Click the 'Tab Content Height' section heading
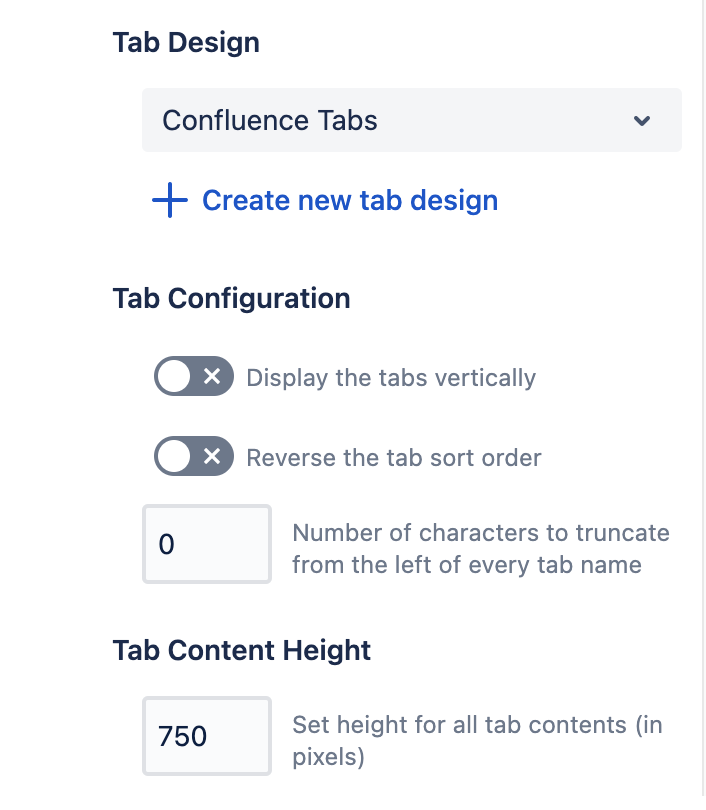 click(242, 650)
